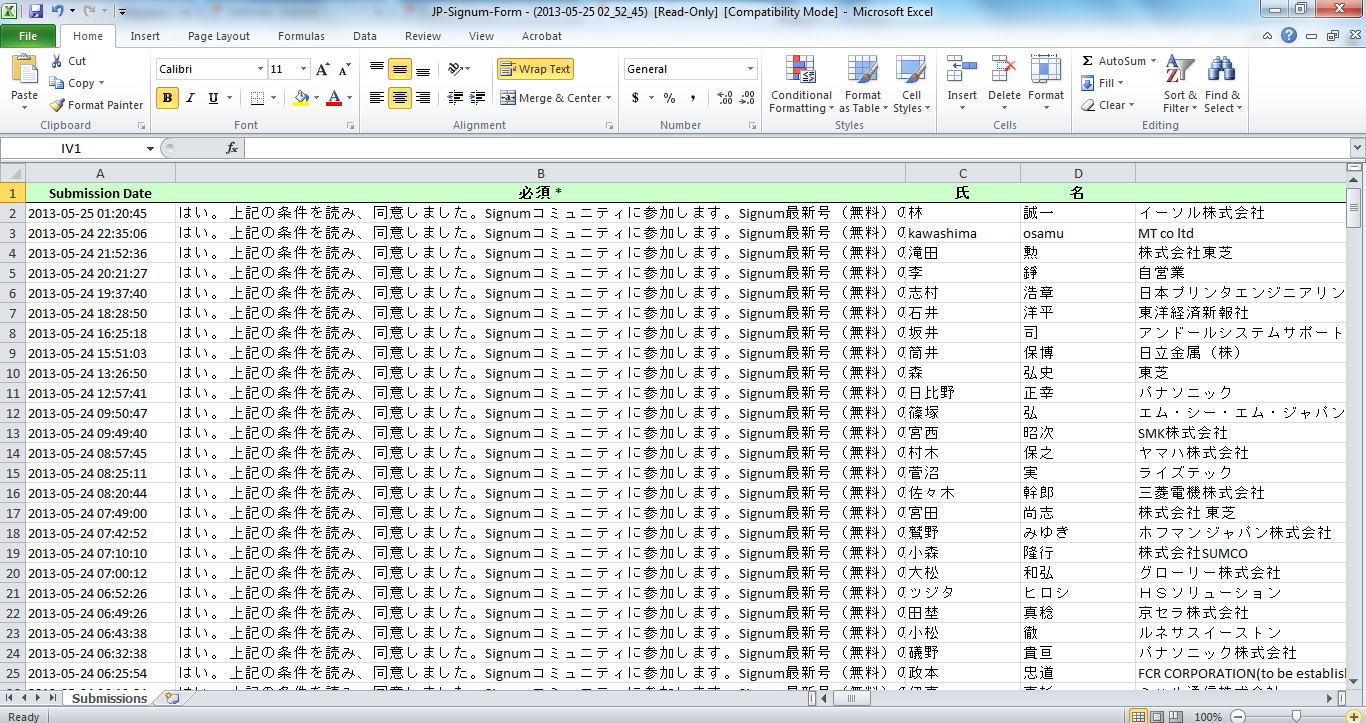The image size is (1366, 723).
Task: Select row 10 header
Action: (13, 373)
